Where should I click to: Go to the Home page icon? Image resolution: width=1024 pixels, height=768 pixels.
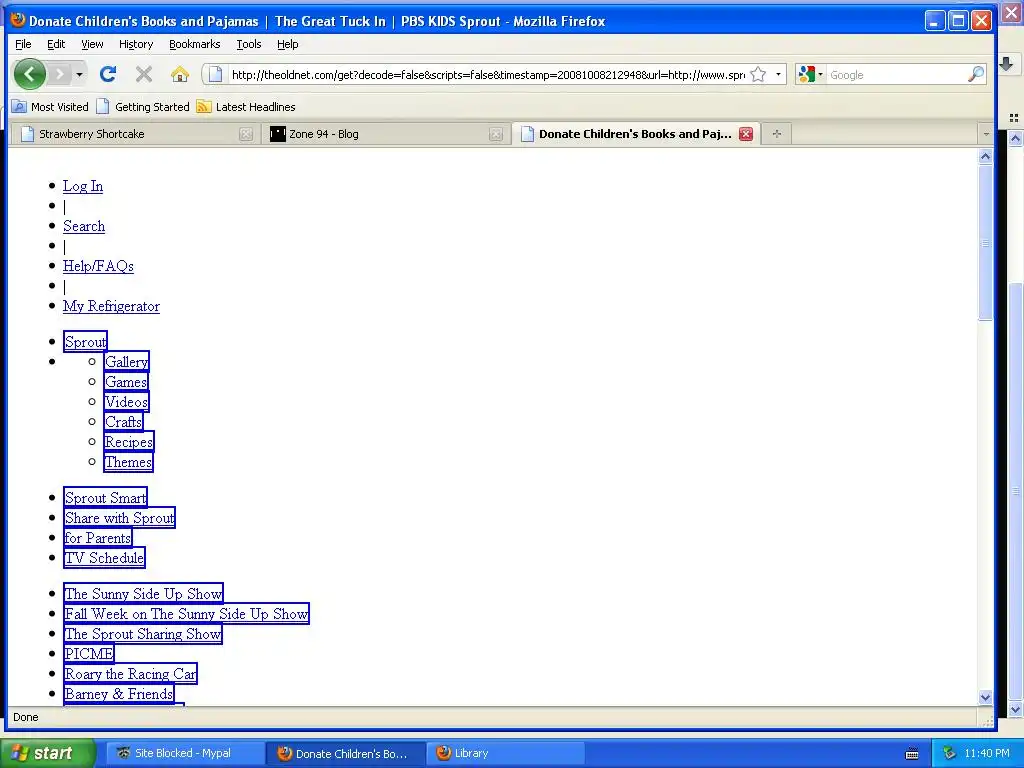pyautogui.click(x=180, y=74)
